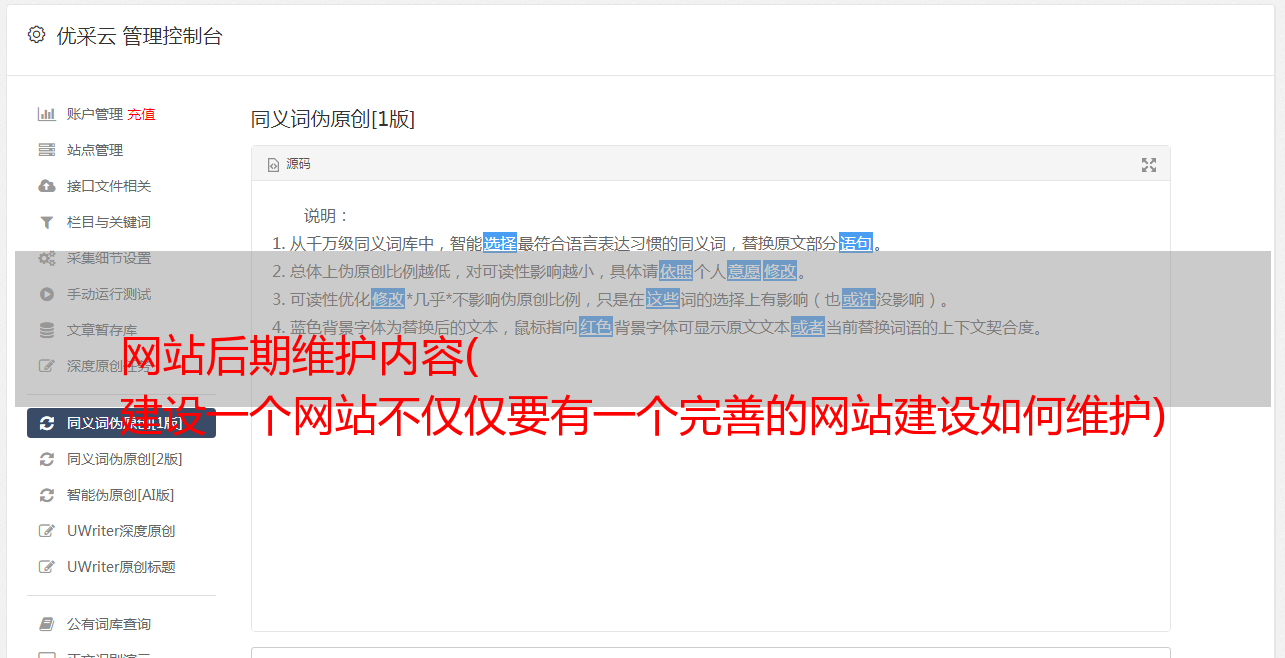
Task: Click the book icon for 公有词库查询
Action: pos(46,624)
